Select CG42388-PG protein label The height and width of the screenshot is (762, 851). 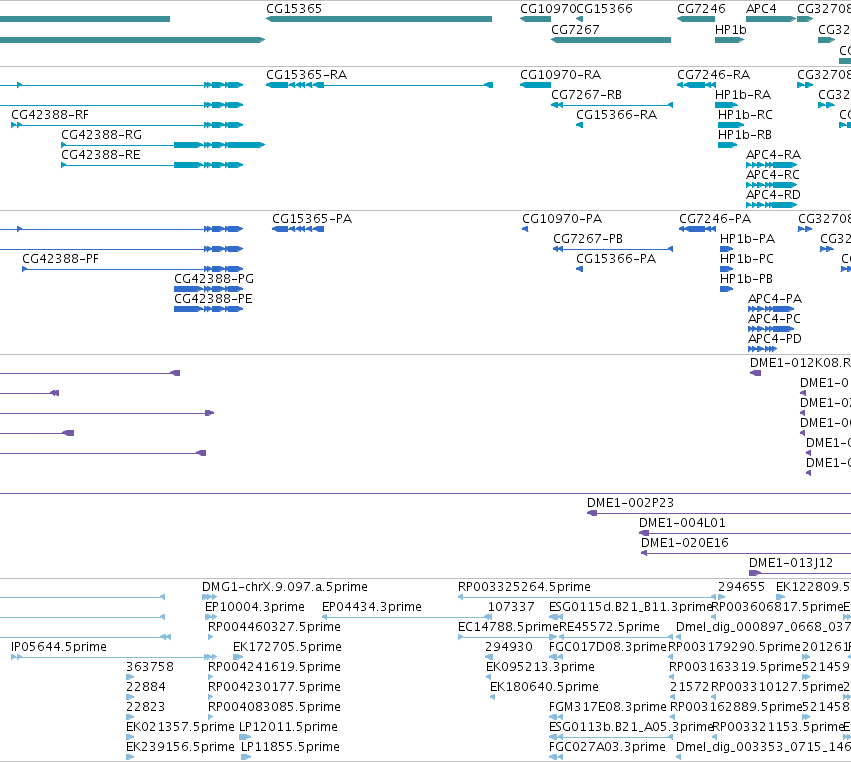(214, 279)
